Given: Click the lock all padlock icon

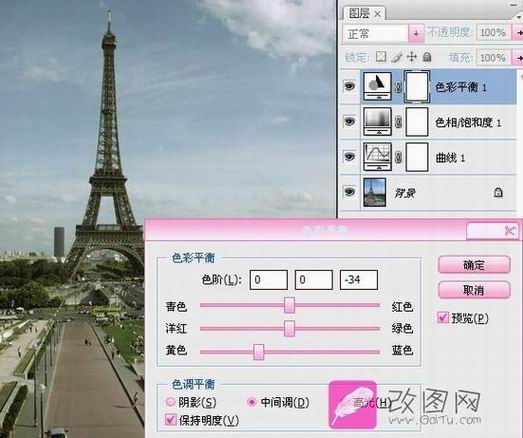Looking at the screenshot, I should (x=427, y=57).
